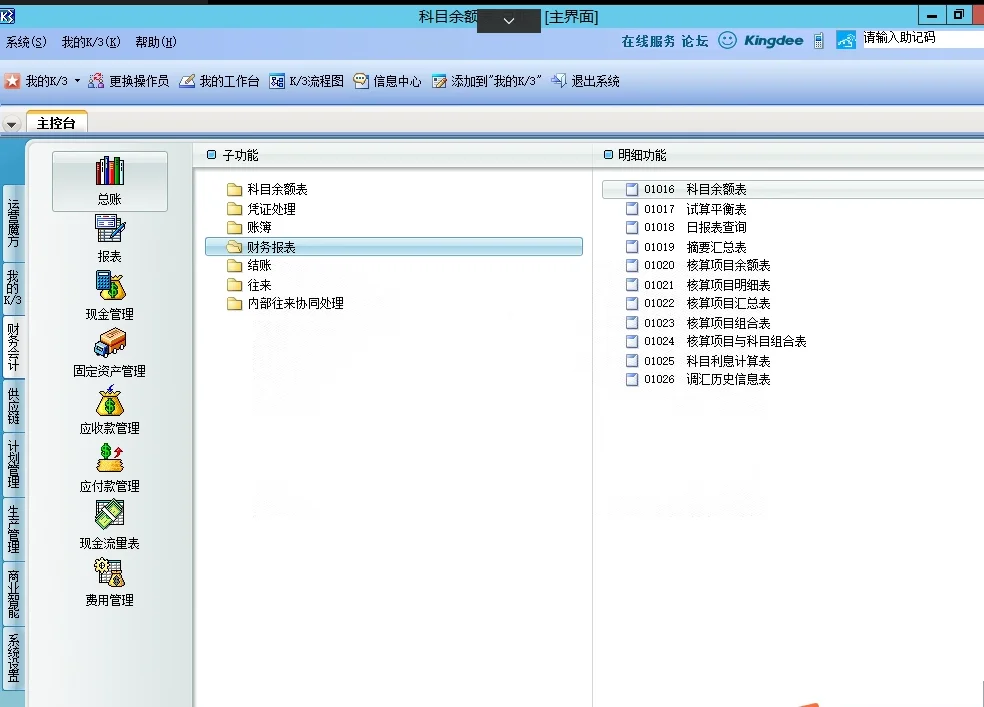This screenshot has width=984, height=707.
Task: Open the 总账 (General Ledger) module icon
Action: tap(109, 180)
